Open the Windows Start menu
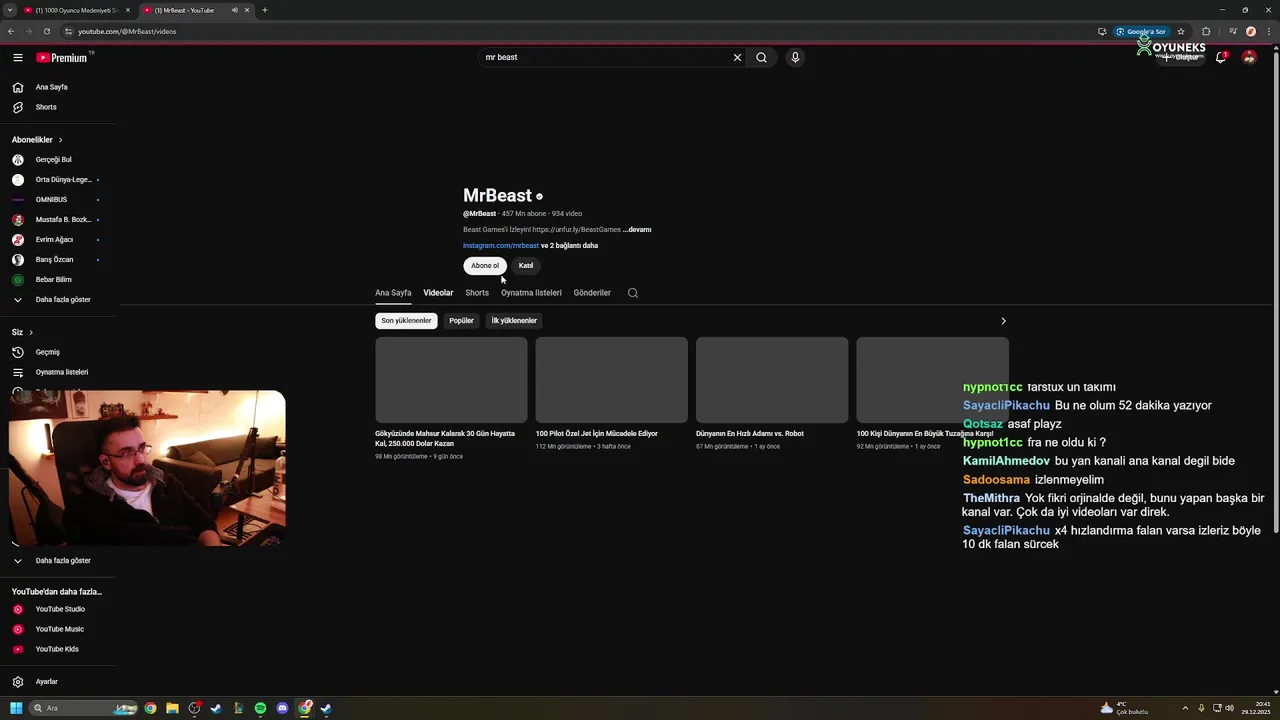1280x720 pixels. (16, 708)
